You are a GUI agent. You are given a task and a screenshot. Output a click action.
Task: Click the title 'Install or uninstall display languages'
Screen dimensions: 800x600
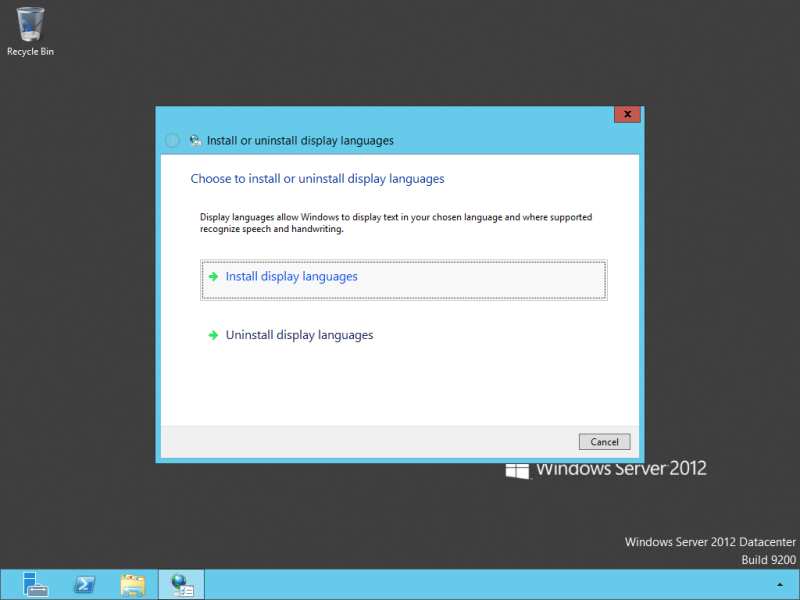coord(300,140)
